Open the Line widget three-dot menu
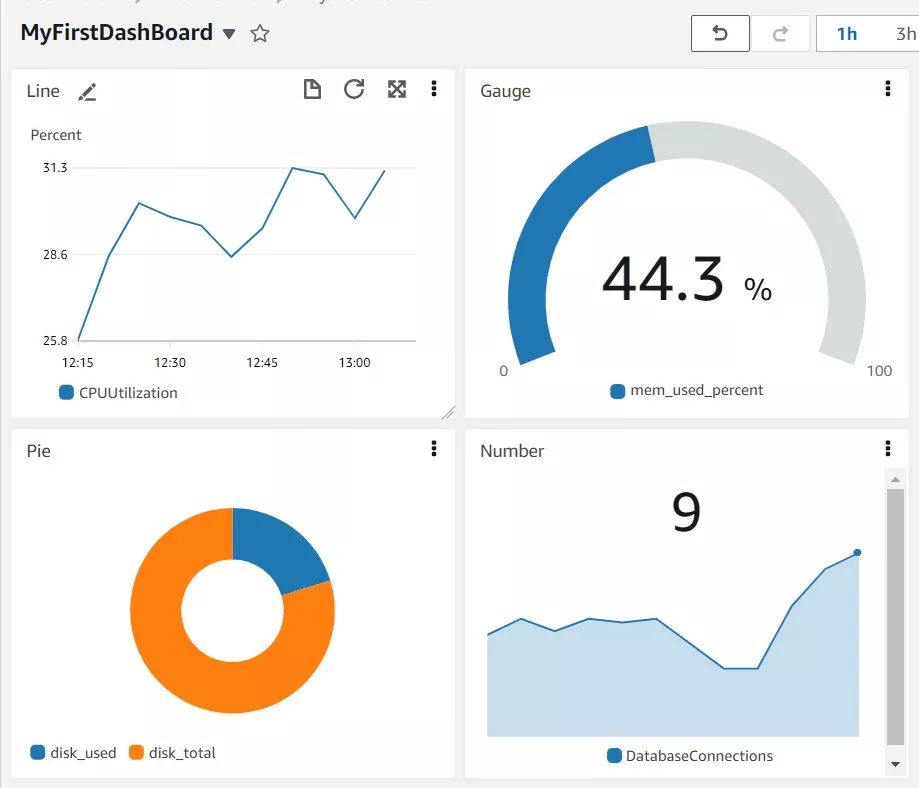This screenshot has width=919, height=788. pyautogui.click(x=434, y=90)
